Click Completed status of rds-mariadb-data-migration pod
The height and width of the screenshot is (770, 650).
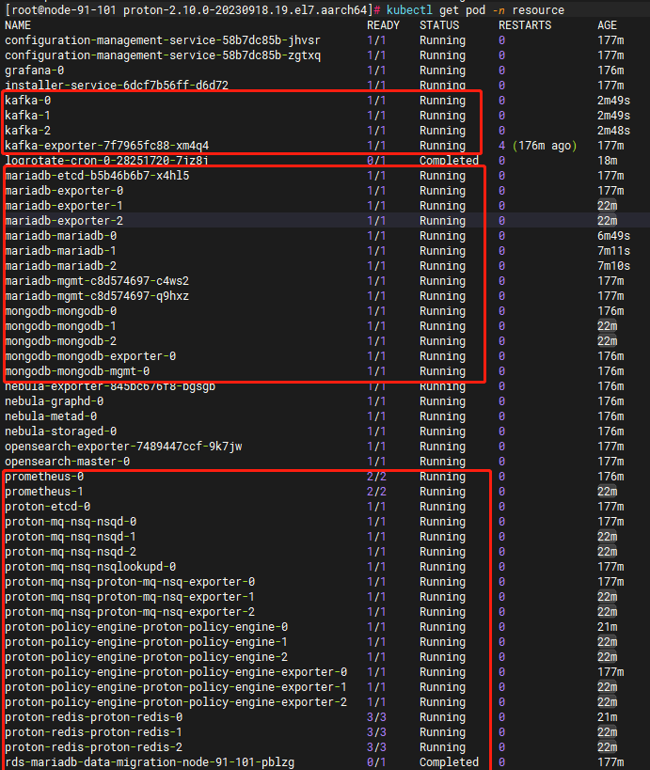tap(449, 762)
